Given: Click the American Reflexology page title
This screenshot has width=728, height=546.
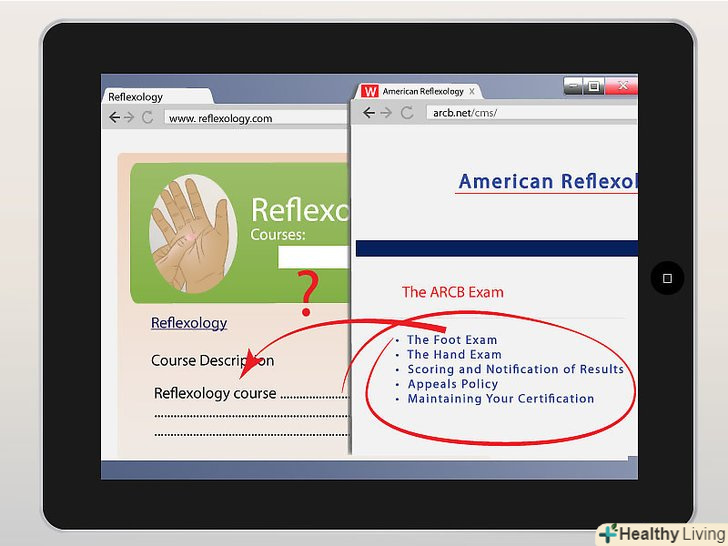Looking at the screenshot, I should pyautogui.click(x=548, y=182).
